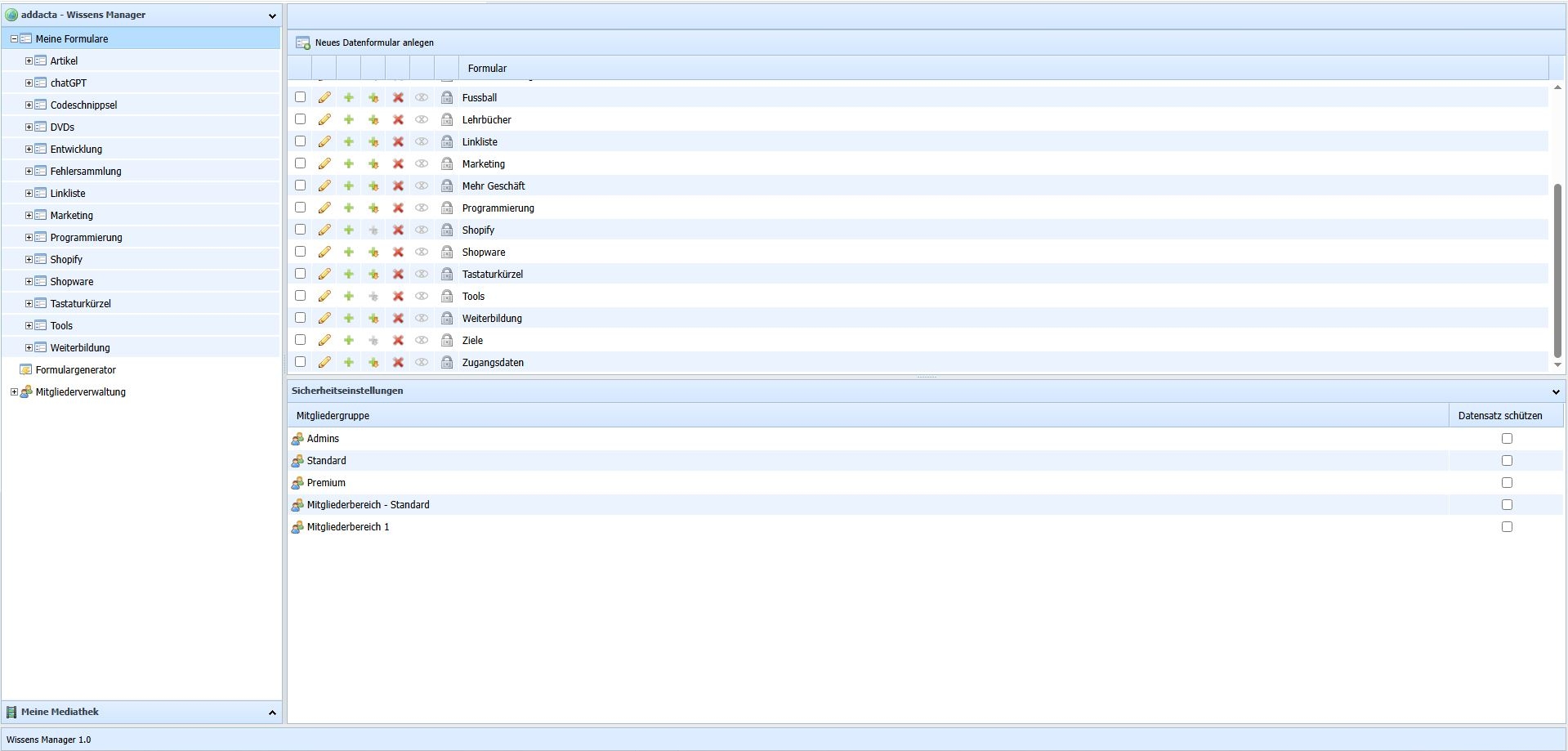Image resolution: width=1568 pixels, height=751 pixels.
Task: Select Formulargenerator in the sidebar
Action: [x=75, y=370]
